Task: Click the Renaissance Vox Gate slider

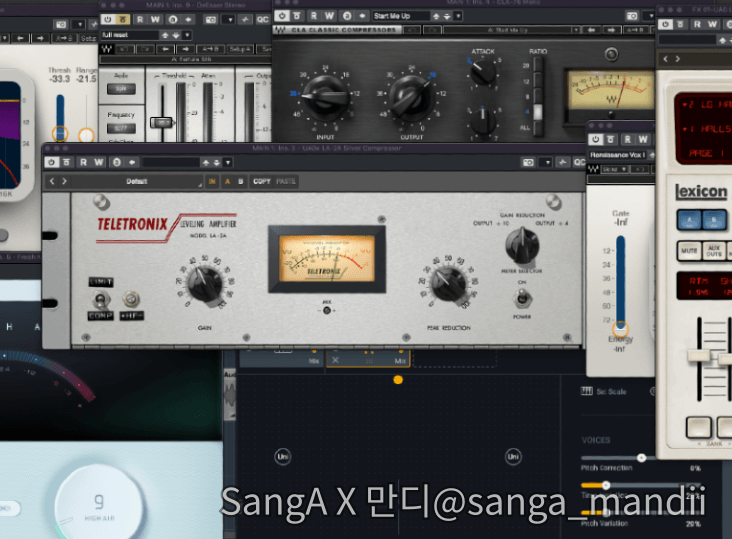Action: (620, 280)
